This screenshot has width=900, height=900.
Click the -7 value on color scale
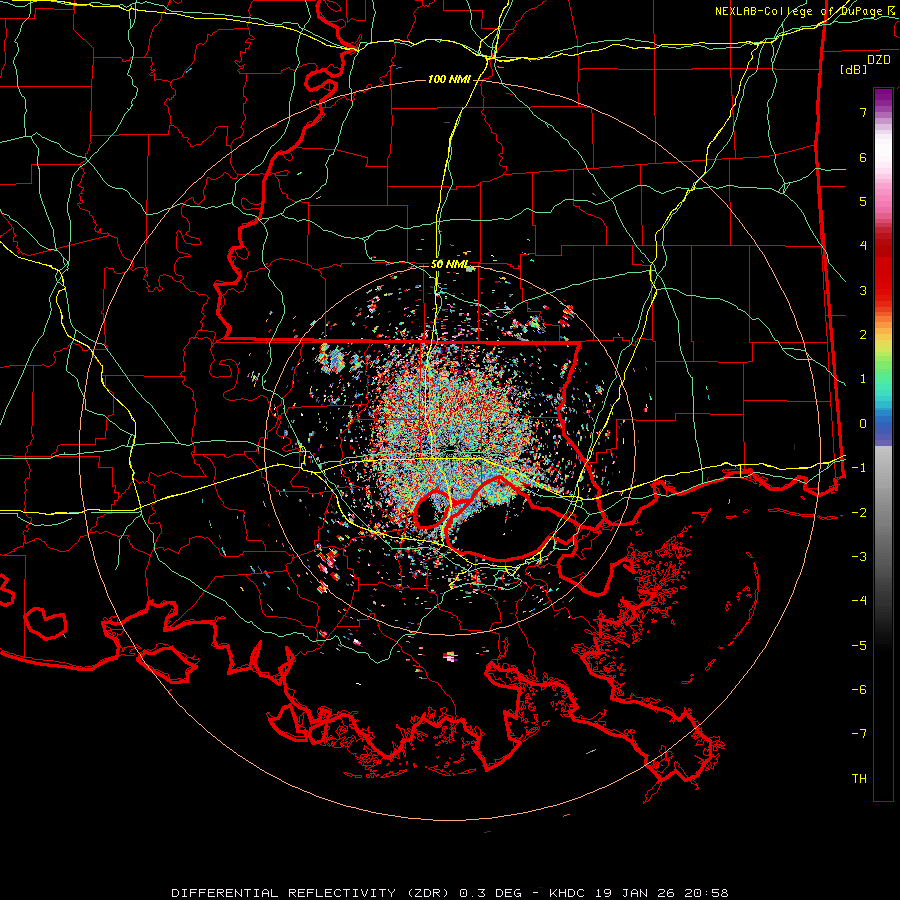(x=859, y=734)
